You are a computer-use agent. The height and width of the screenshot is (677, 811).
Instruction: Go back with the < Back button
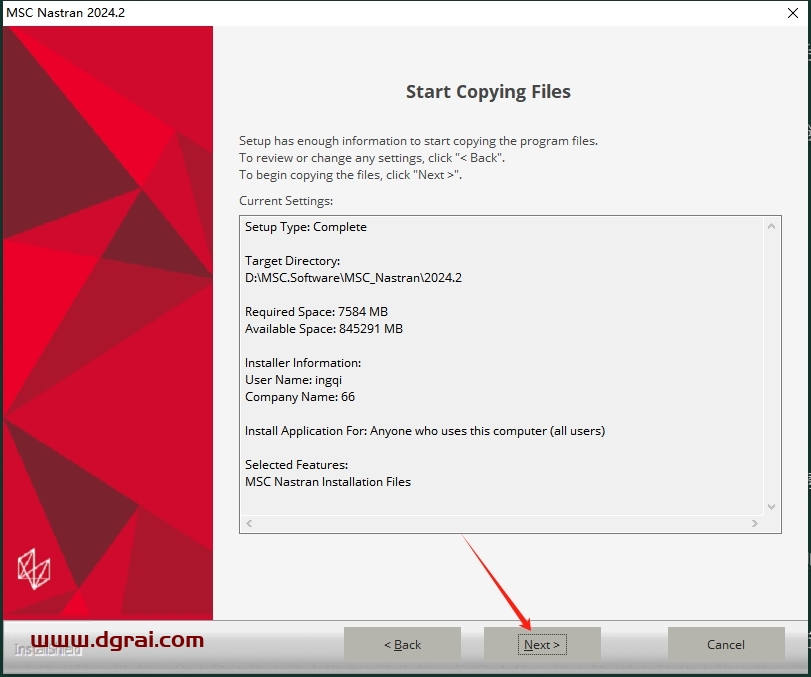tap(402, 644)
